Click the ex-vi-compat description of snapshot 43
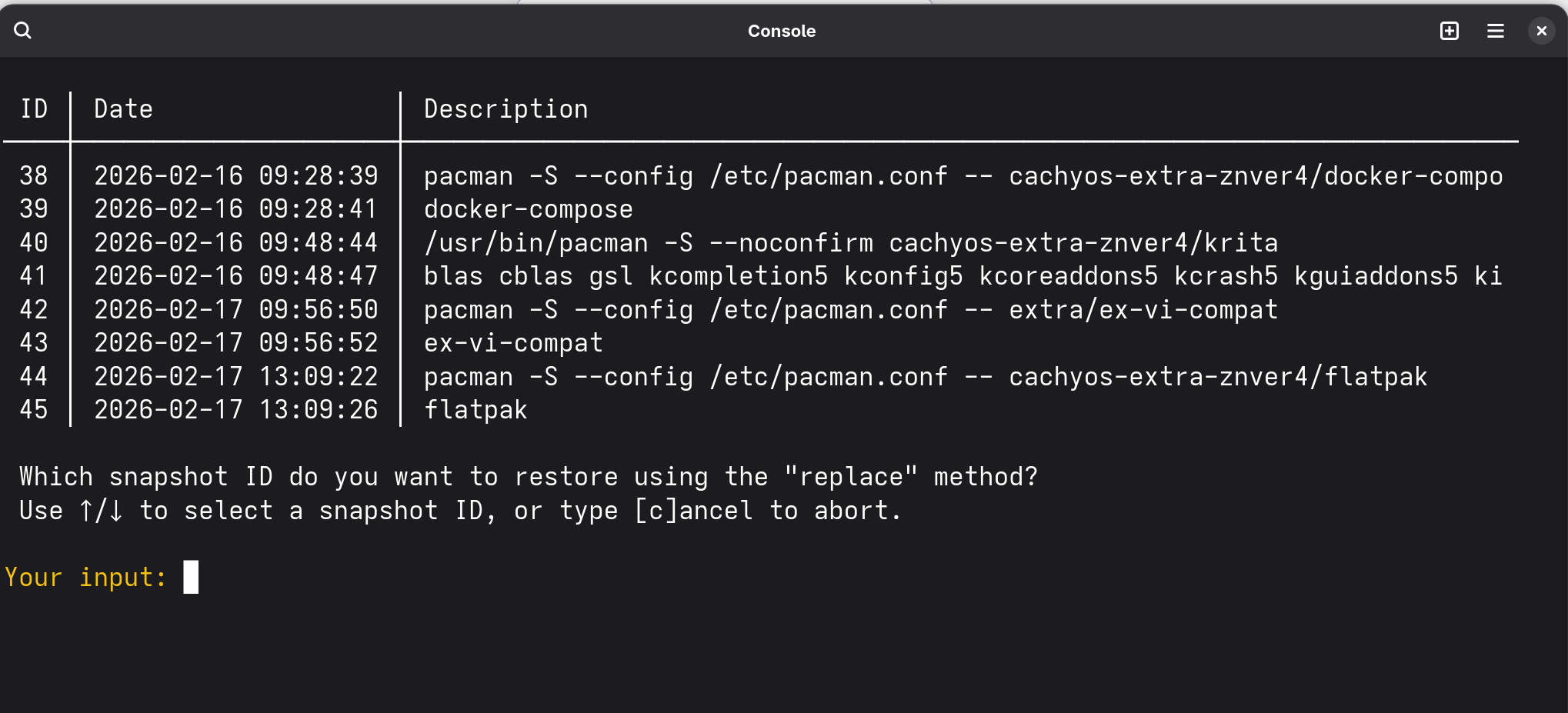 click(x=513, y=343)
